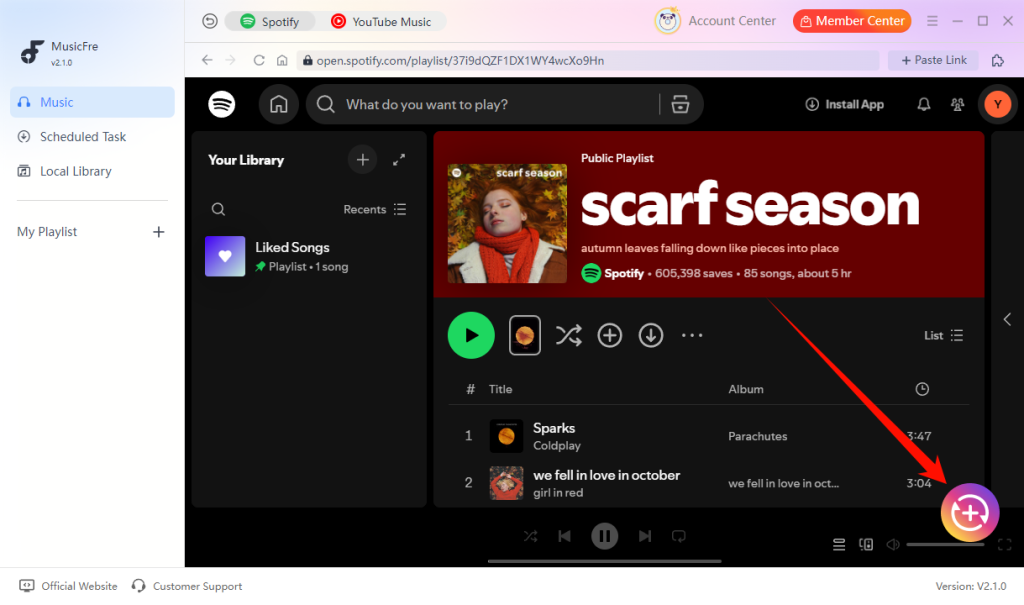Click the Paste Link button
This screenshot has width=1024, height=605.
click(933, 60)
